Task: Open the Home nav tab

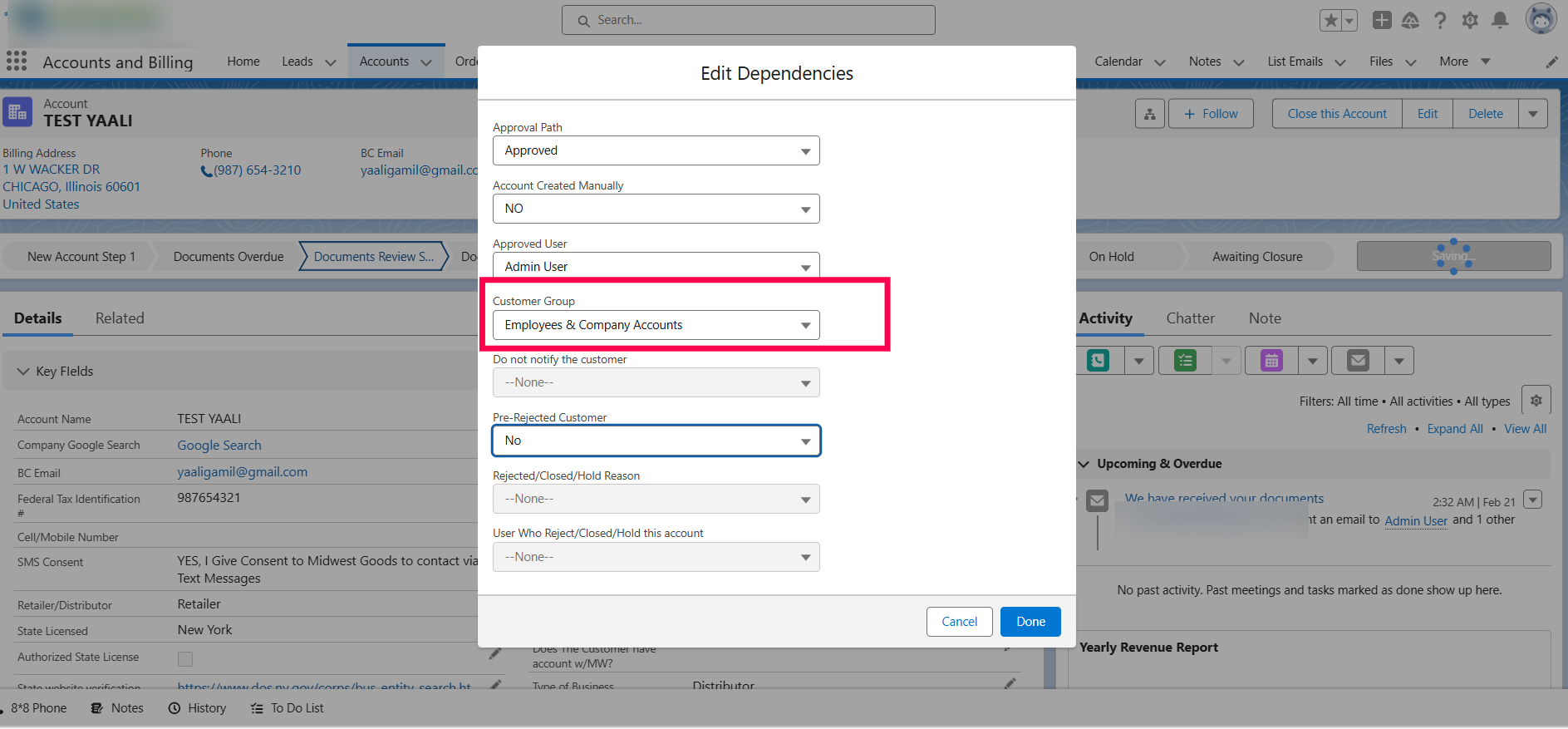Action: [243, 62]
